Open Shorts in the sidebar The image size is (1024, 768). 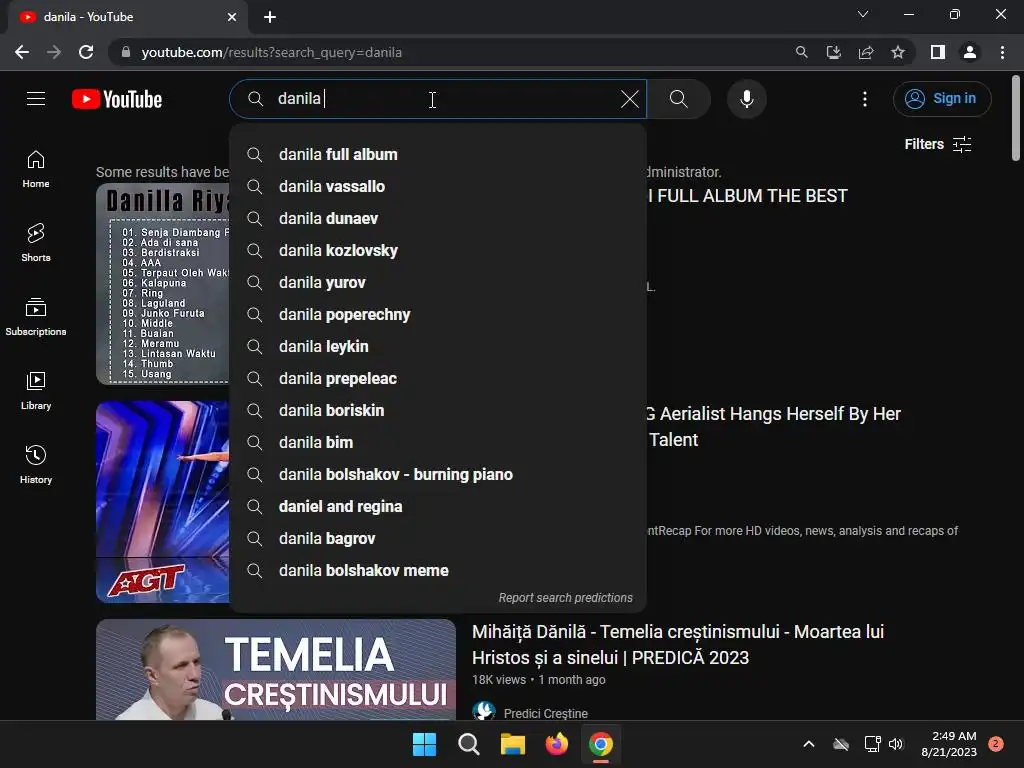(x=36, y=243)
